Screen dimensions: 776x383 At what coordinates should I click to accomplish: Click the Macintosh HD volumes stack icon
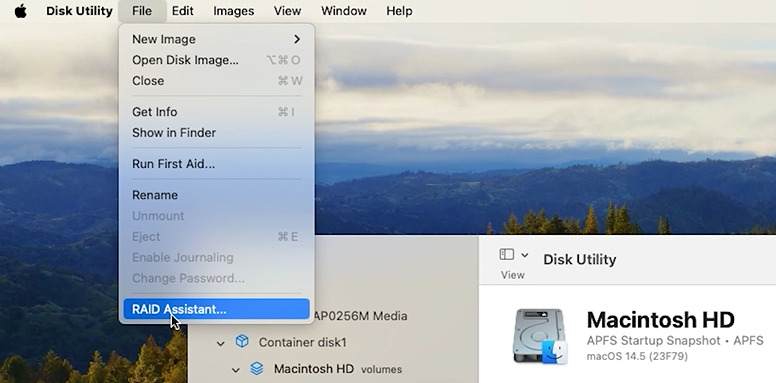click(x=256, y=368)
